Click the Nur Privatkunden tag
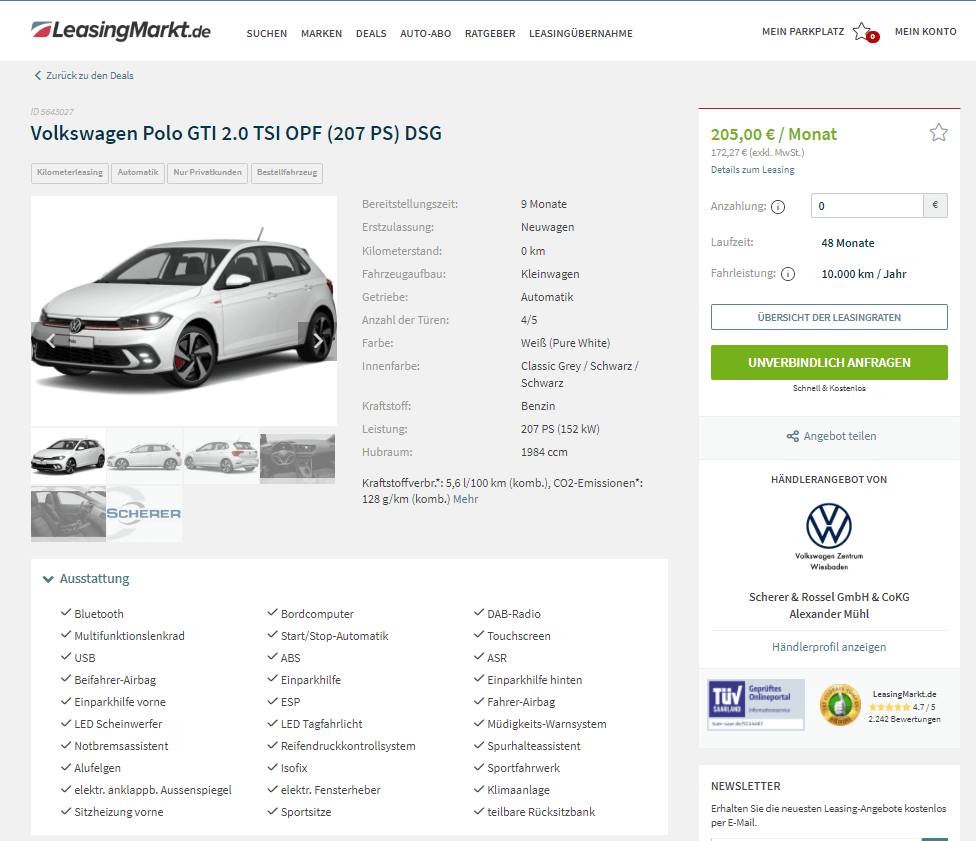The width and height of the screenshot is (976, 841). click(x=207, y=172)
